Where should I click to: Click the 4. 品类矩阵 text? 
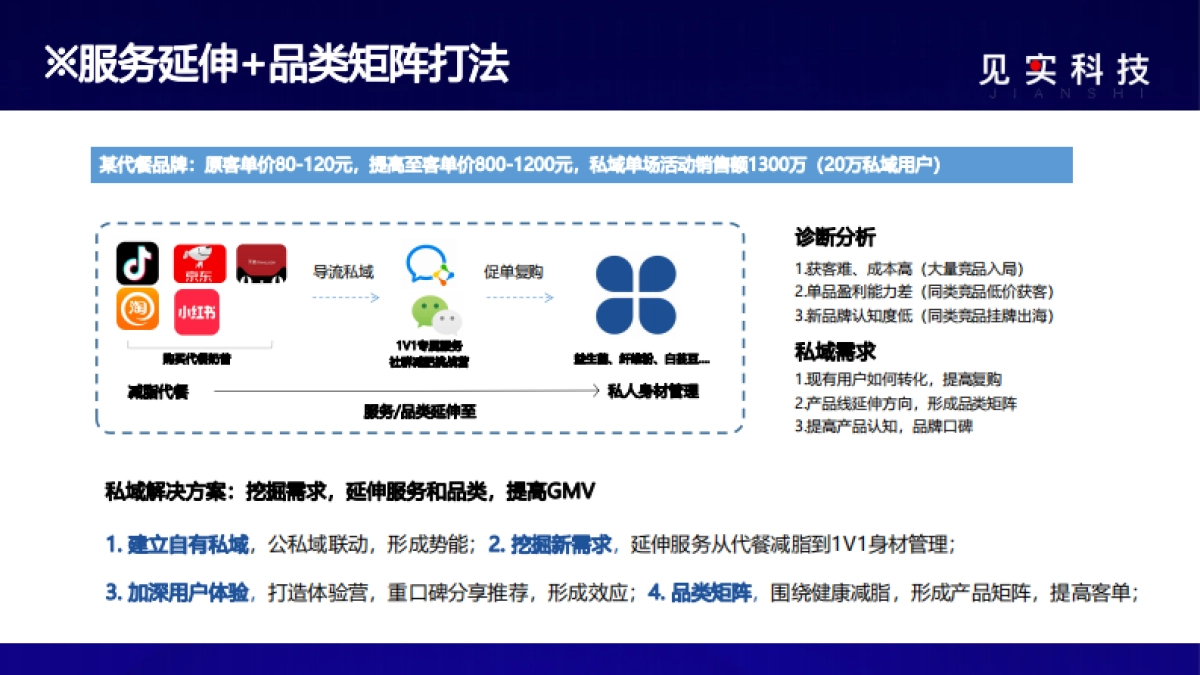tap(700, 588)
